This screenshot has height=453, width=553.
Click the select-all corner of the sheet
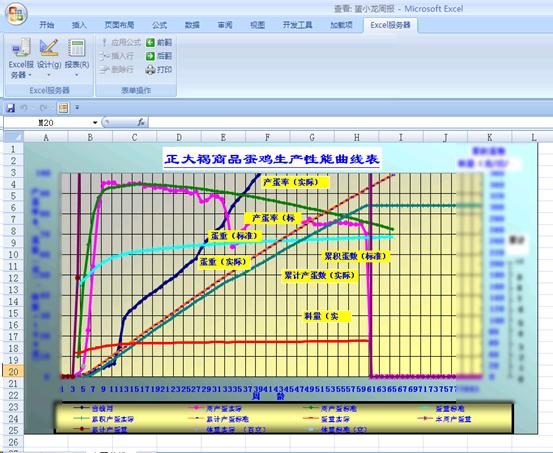13,137
